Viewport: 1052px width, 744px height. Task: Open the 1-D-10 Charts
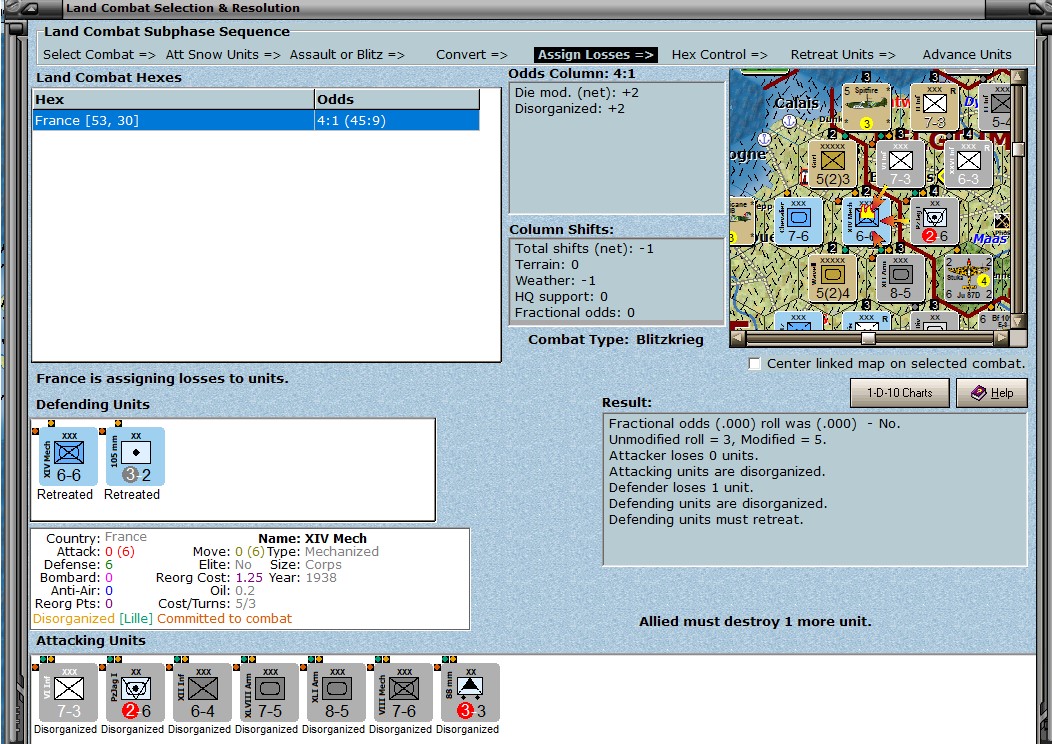click(900, 393)
